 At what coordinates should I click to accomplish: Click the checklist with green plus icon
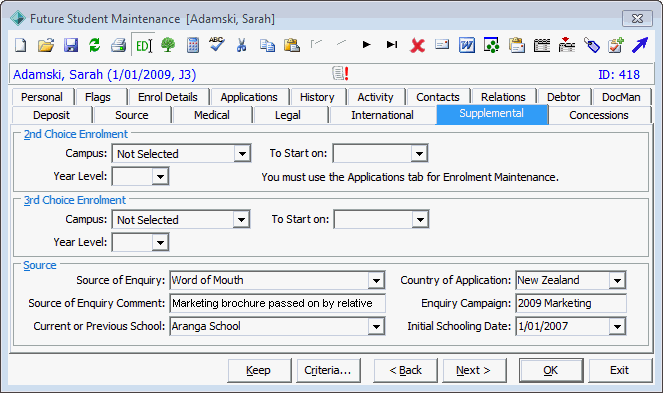coord(616,45)
